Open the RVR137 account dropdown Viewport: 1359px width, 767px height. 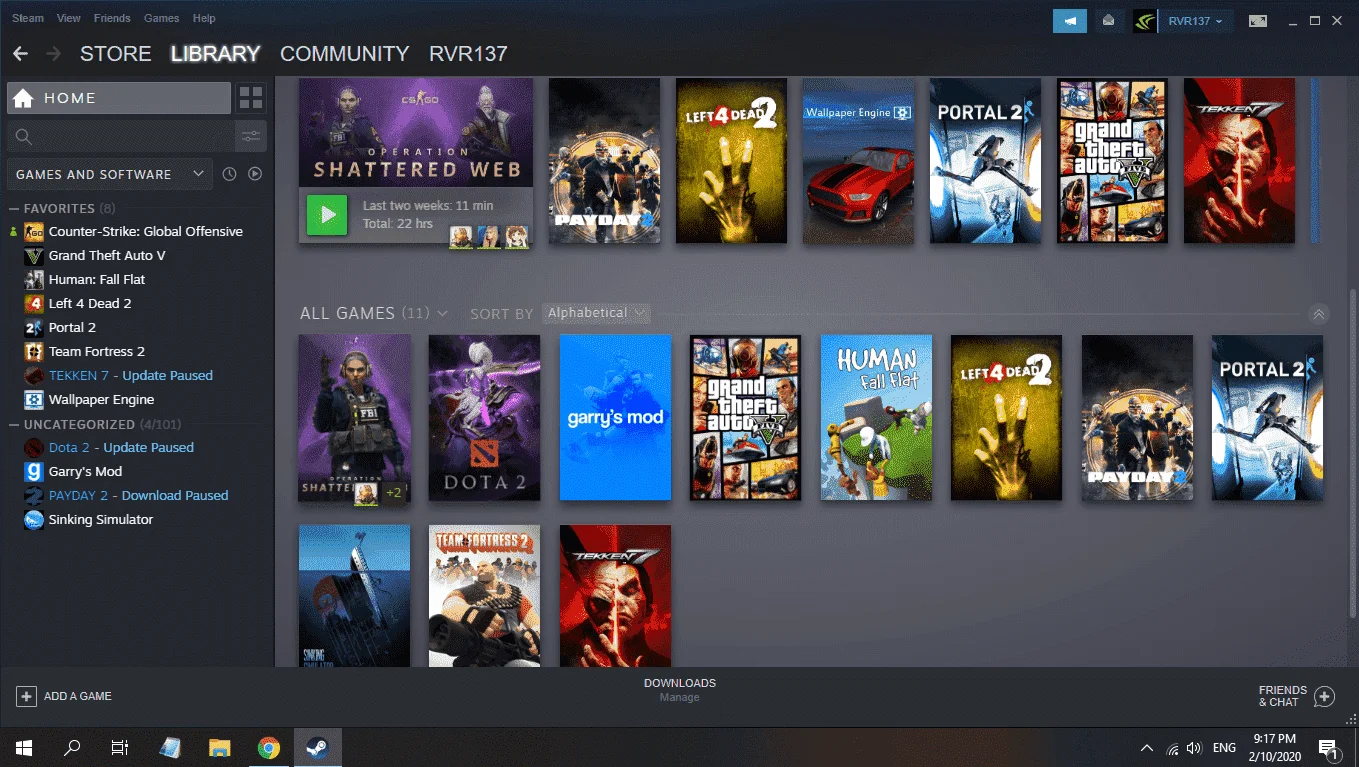(1195, 21)
